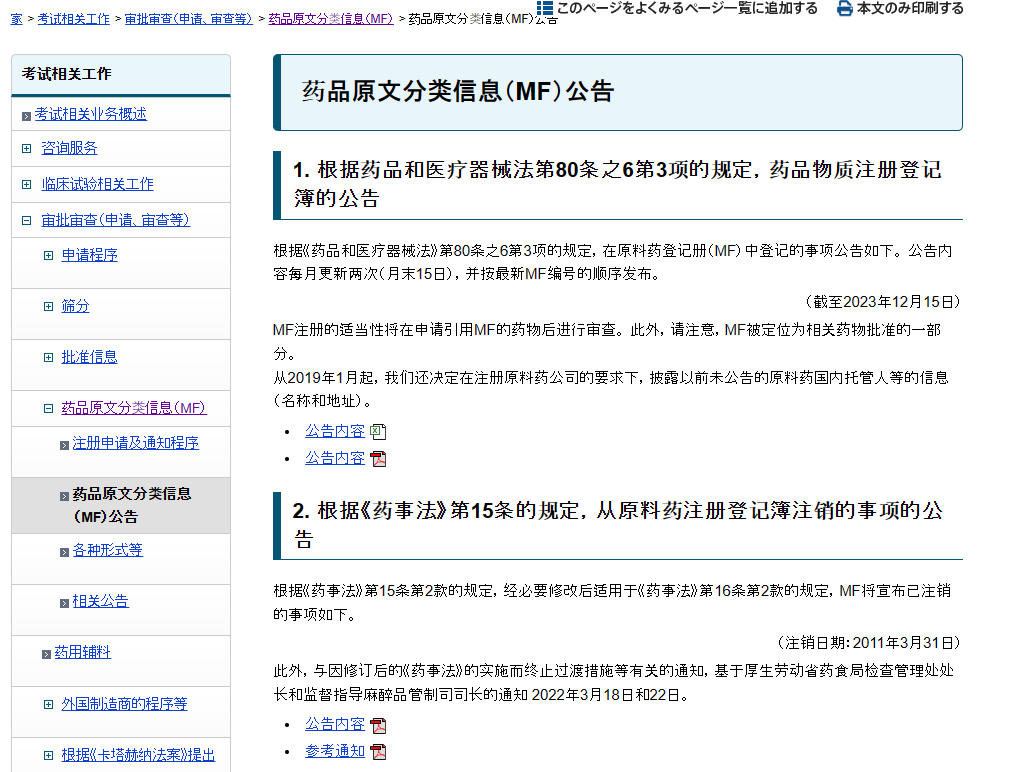Click このページをよくみるページ一覧に追加する
The height and width of the screenshot is (772, 1013).
pyautogui.click(x=687, y=8)
